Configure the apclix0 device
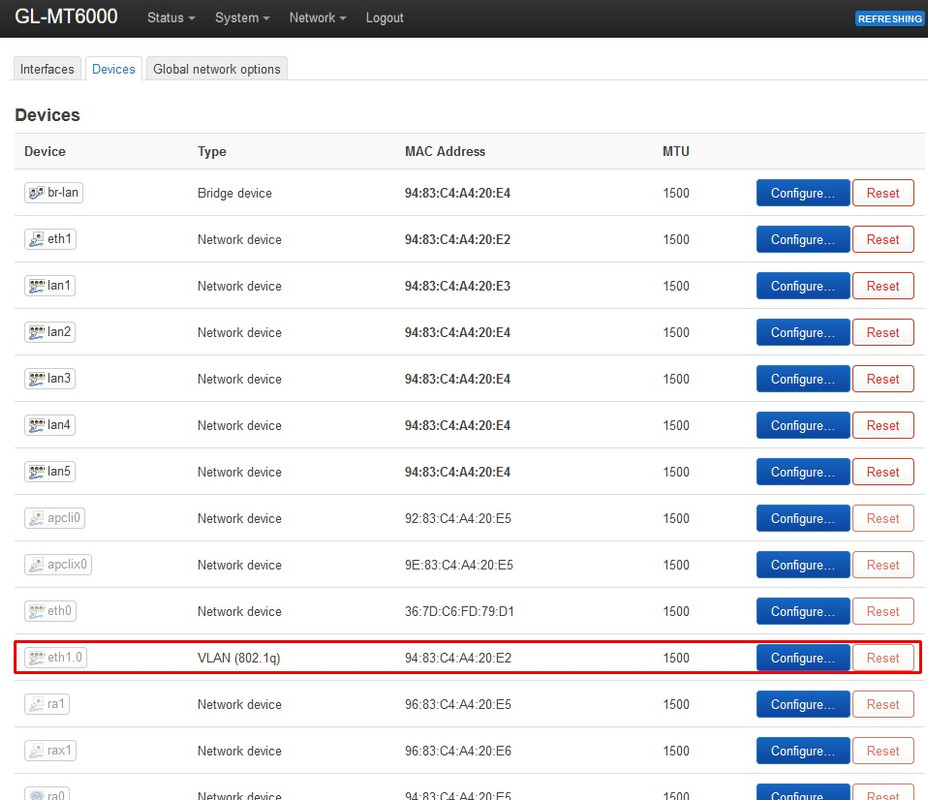The width and height of the screenshot is (928, 800). (x=803, y=565)
